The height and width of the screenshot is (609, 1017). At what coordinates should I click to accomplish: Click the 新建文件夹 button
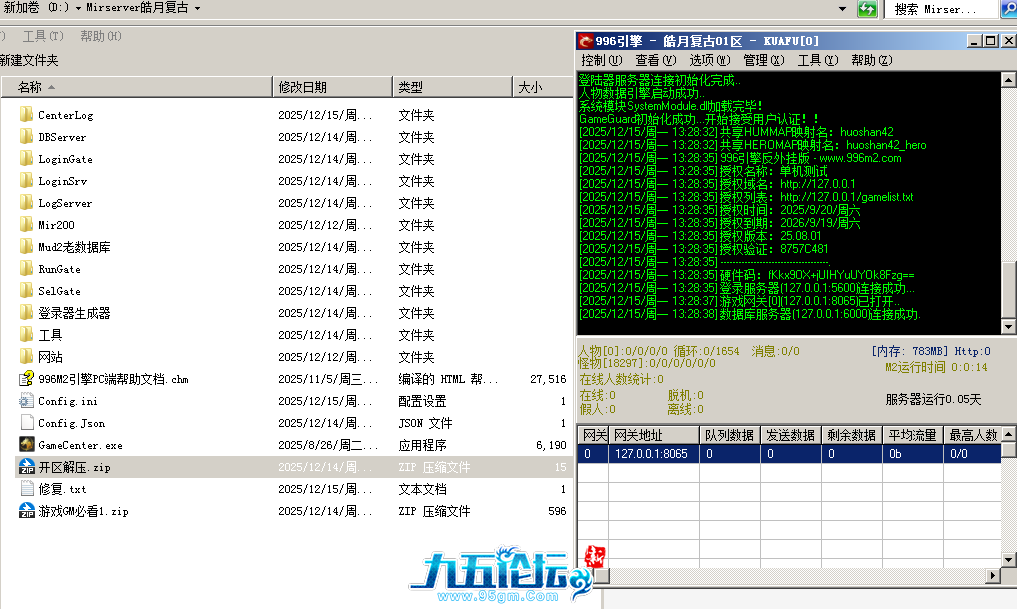pyautogui.click(x=29, y=61)
